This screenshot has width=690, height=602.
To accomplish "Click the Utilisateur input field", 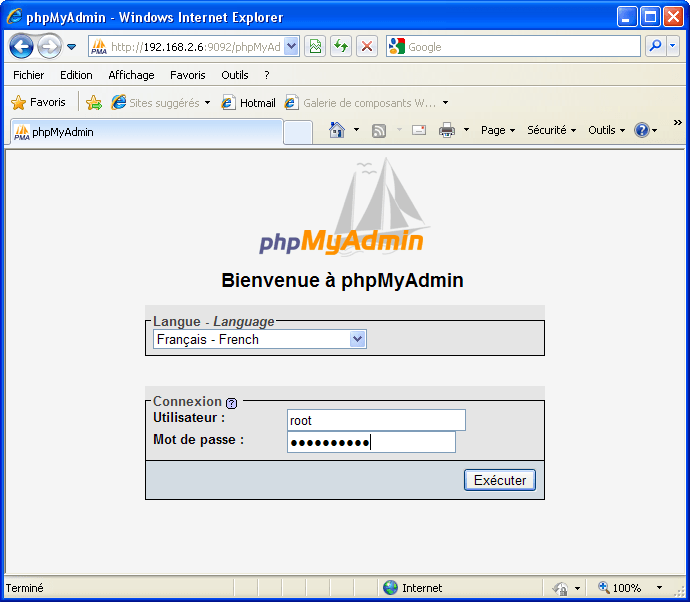I will pyautogui.click(x=376, y=420).
